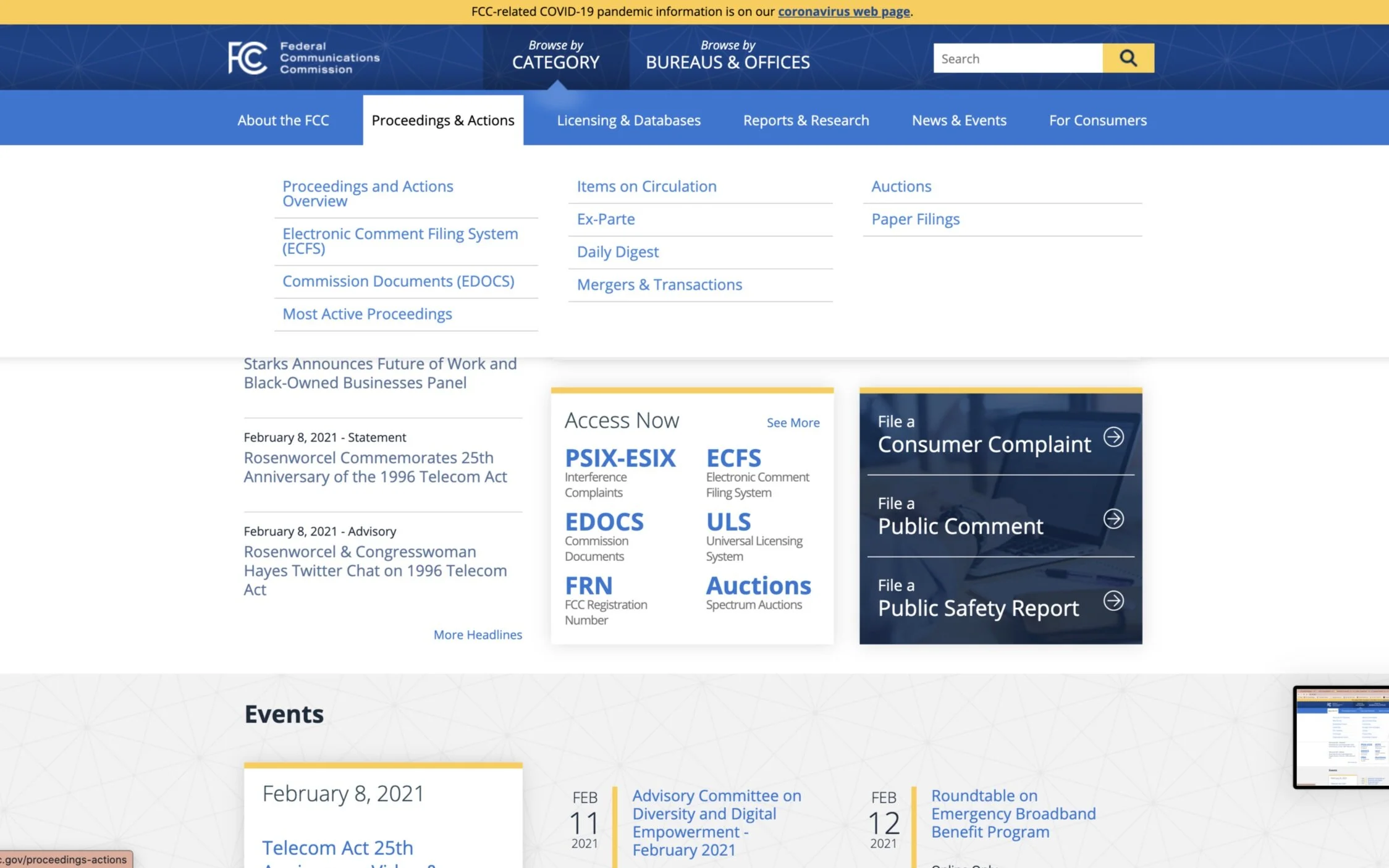Focus the Search input field
This screenshot has height=868, width=1389.
click(x=1017, y=59)
